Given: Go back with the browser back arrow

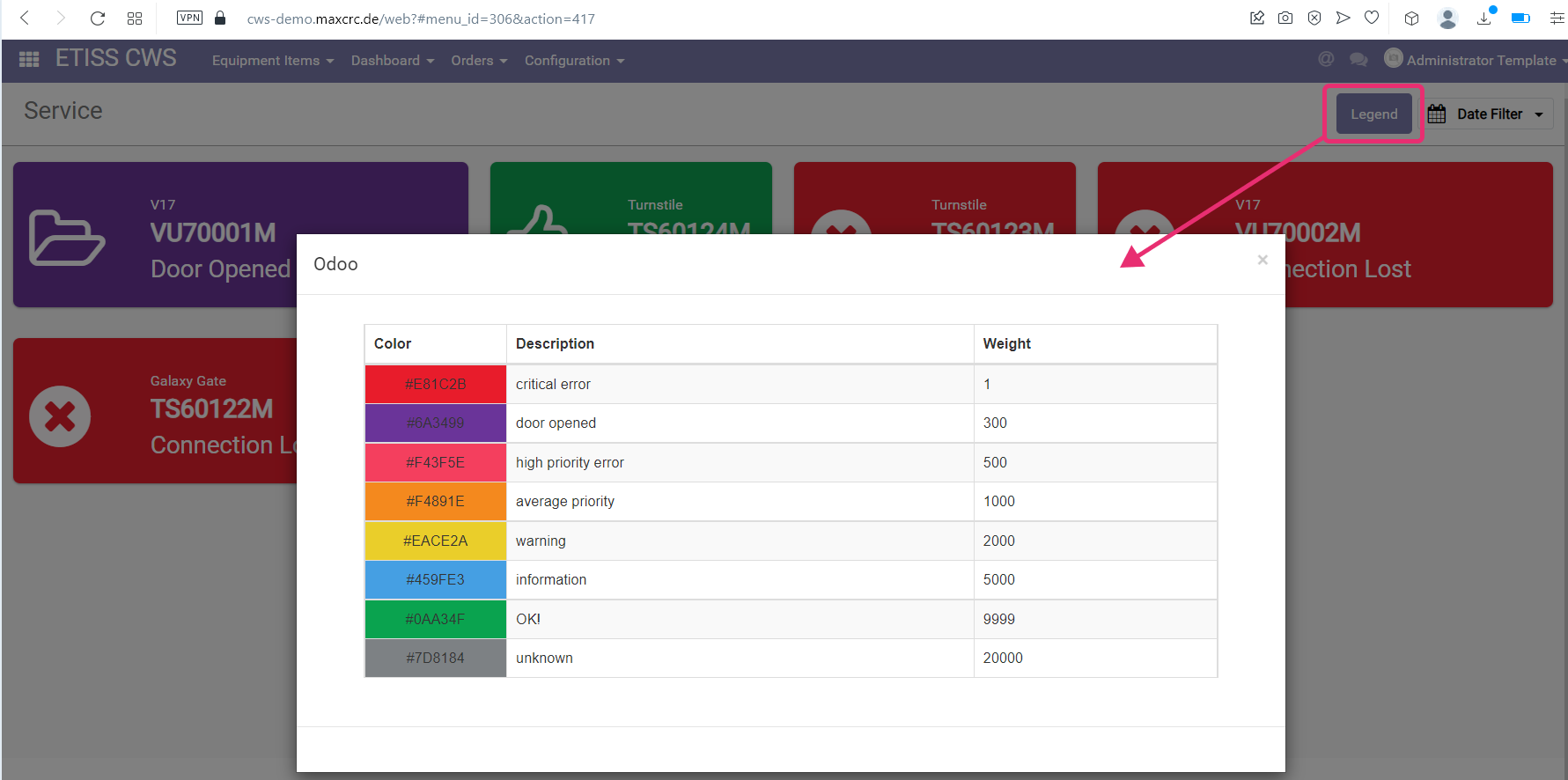Looking at the screenshot, I should (25, 18).
